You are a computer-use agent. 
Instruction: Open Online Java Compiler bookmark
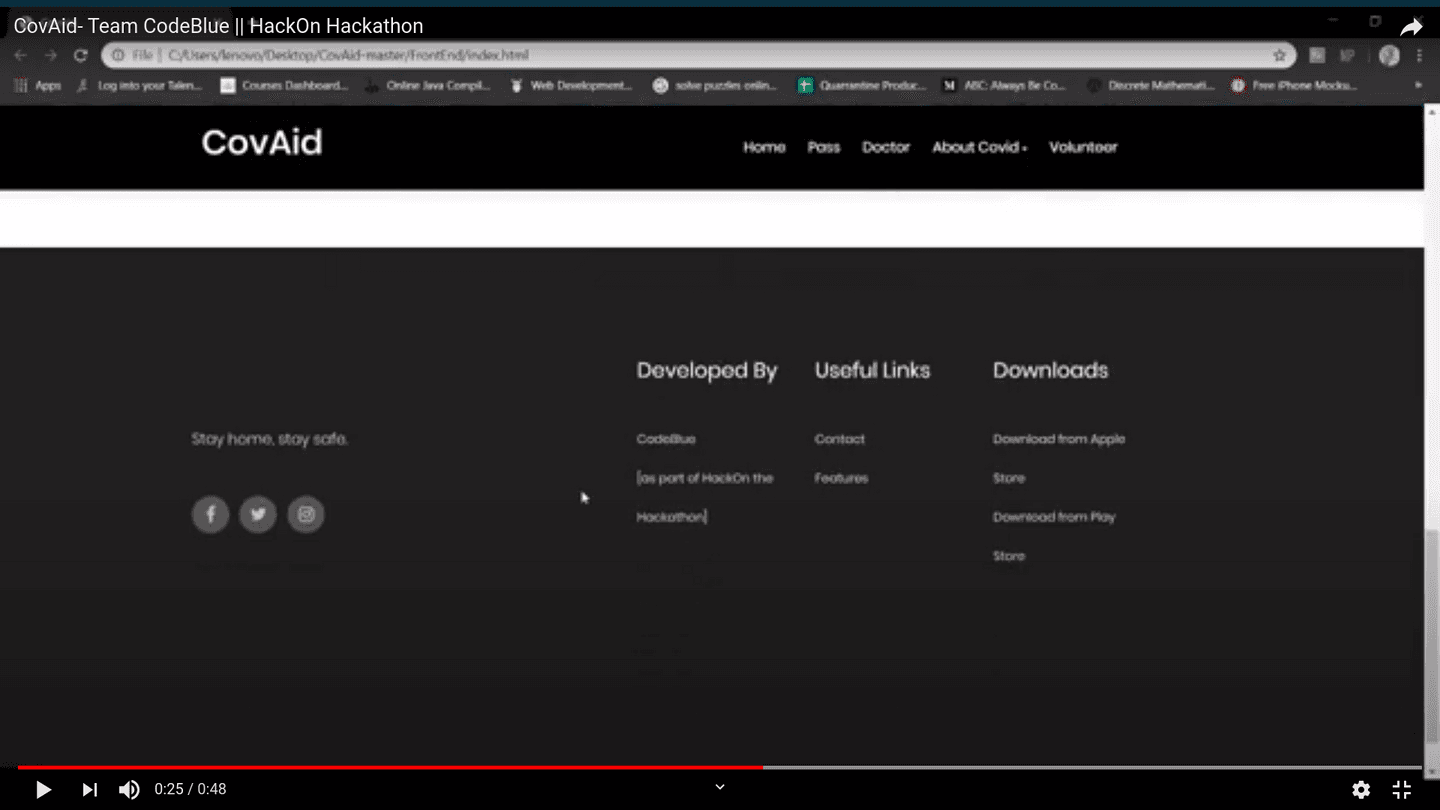point(428,86)
